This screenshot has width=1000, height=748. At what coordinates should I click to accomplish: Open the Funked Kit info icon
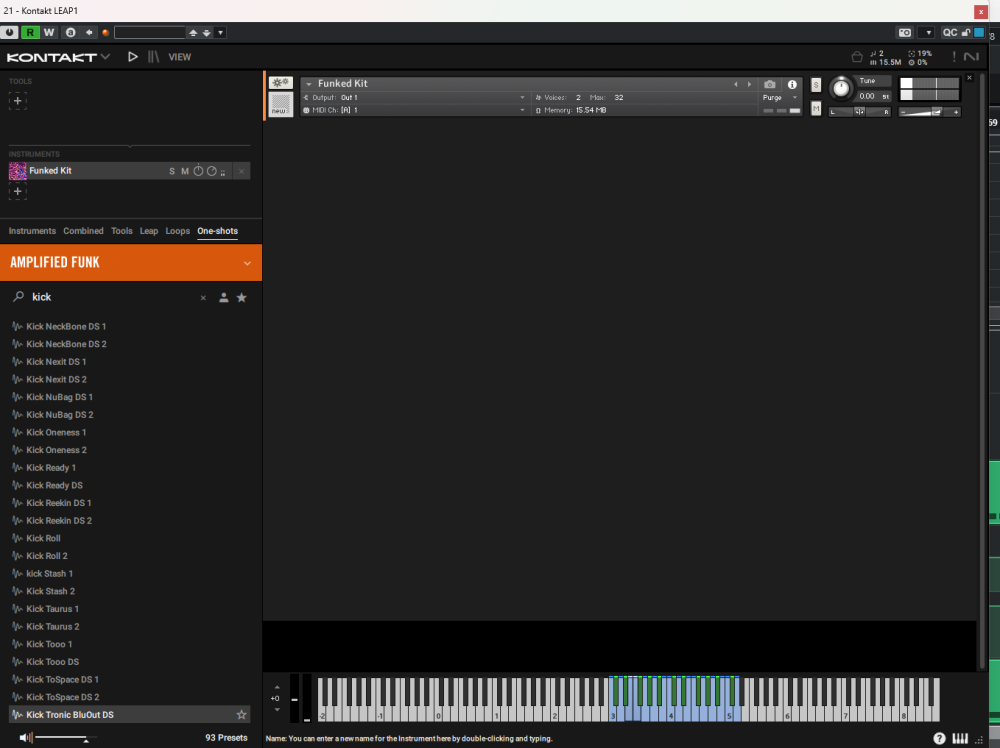pos(792,84)
